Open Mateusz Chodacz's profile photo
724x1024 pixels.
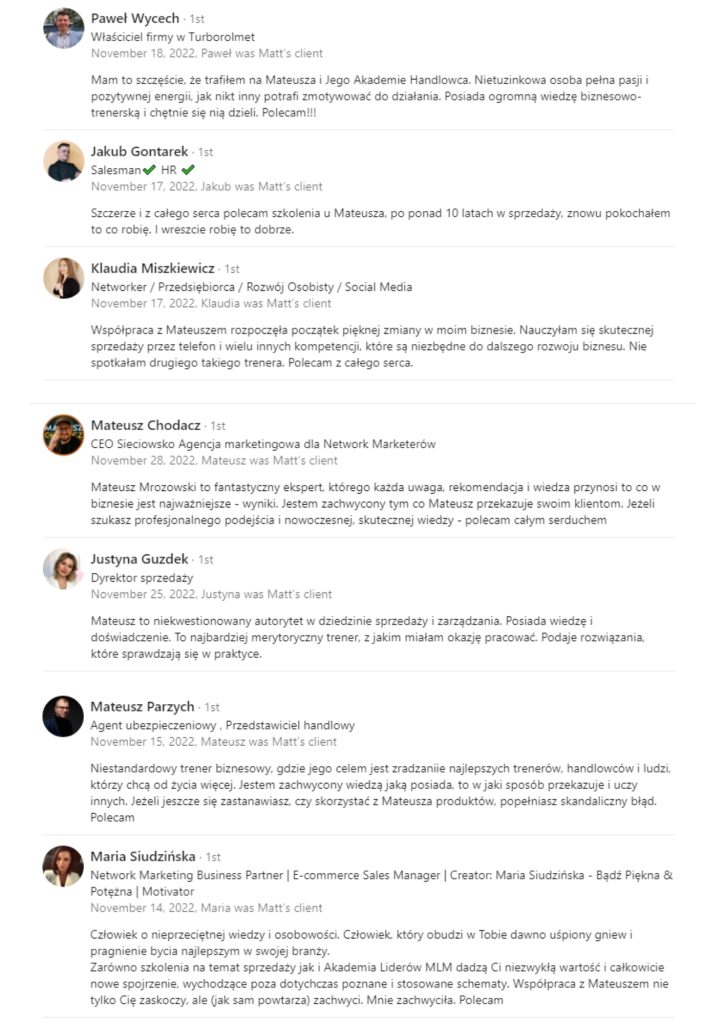pyautogui.click(x=63, y=435)
